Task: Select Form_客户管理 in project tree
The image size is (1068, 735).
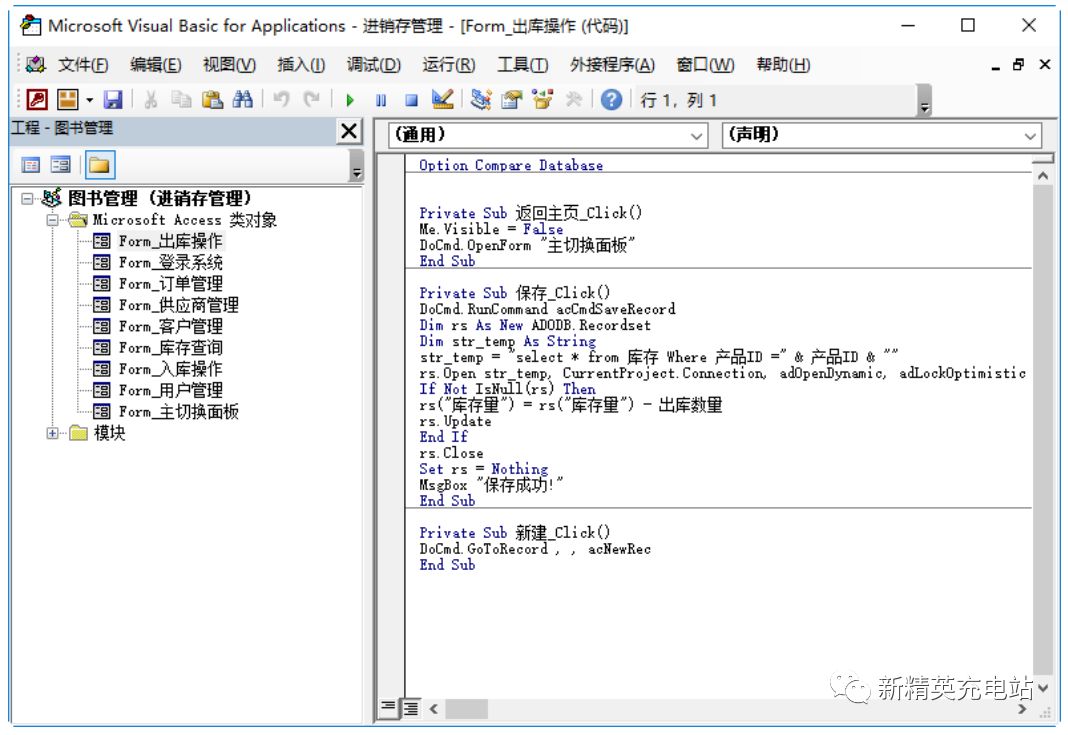Action: click(170, 326)
